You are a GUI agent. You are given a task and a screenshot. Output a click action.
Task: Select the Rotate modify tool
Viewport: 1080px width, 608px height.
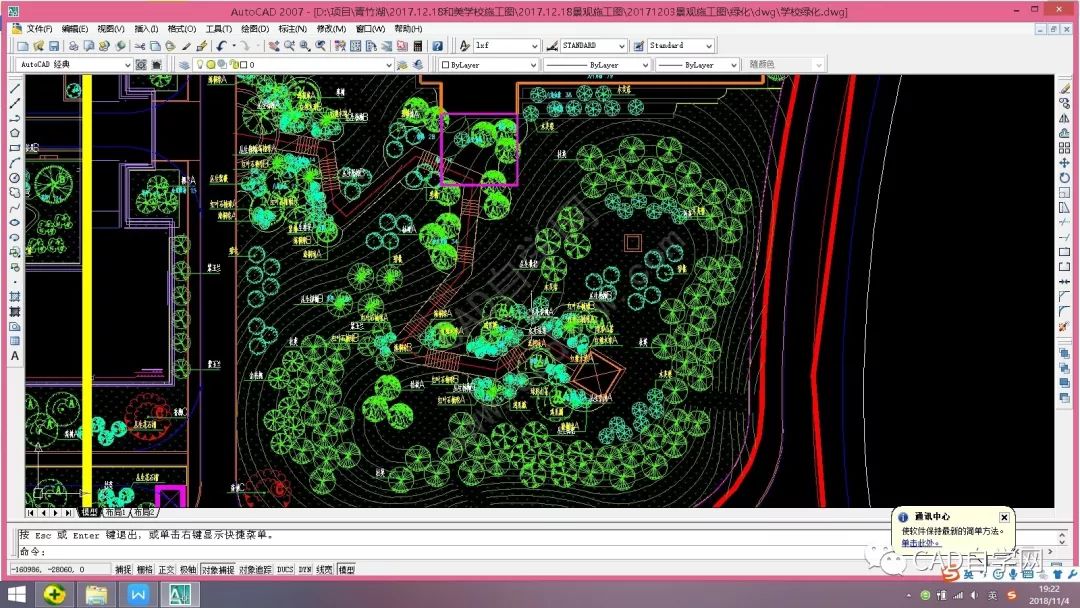(x=1064, y=178)
